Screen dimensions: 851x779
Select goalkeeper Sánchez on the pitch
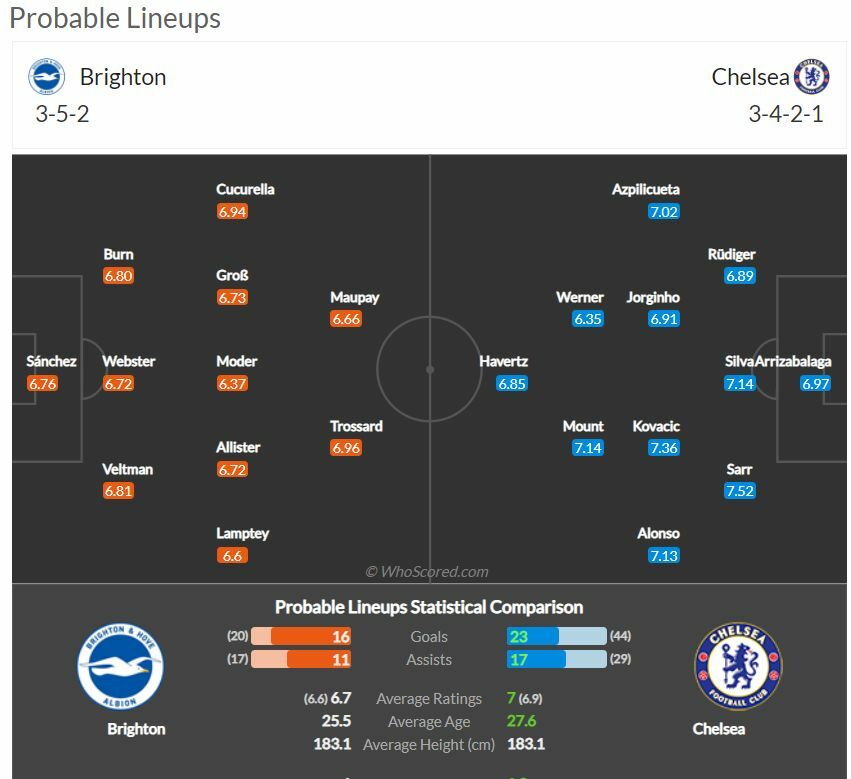[51, 361]
